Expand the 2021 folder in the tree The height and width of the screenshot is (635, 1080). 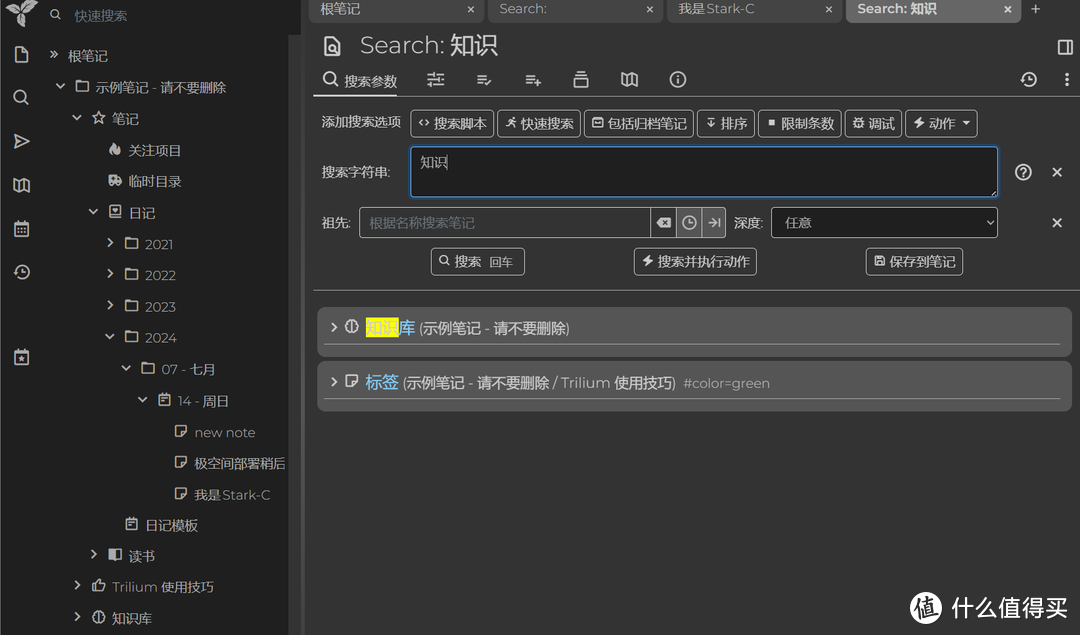click(x=111, y=243)
